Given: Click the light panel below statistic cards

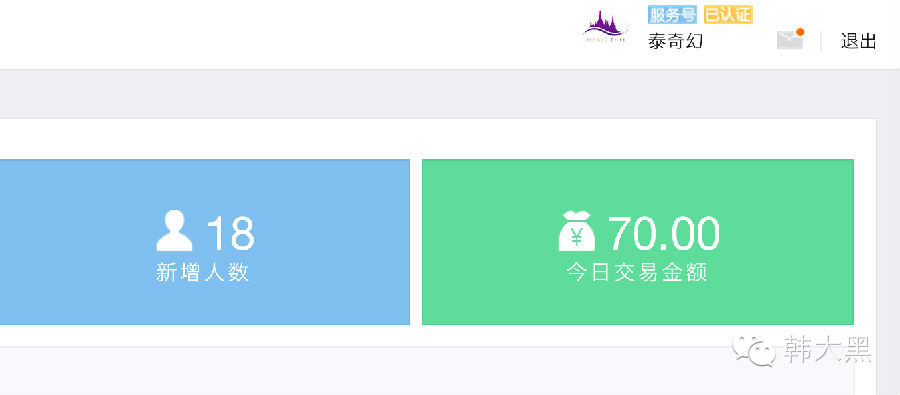Looking at the screenshot, I should [427, 371].
